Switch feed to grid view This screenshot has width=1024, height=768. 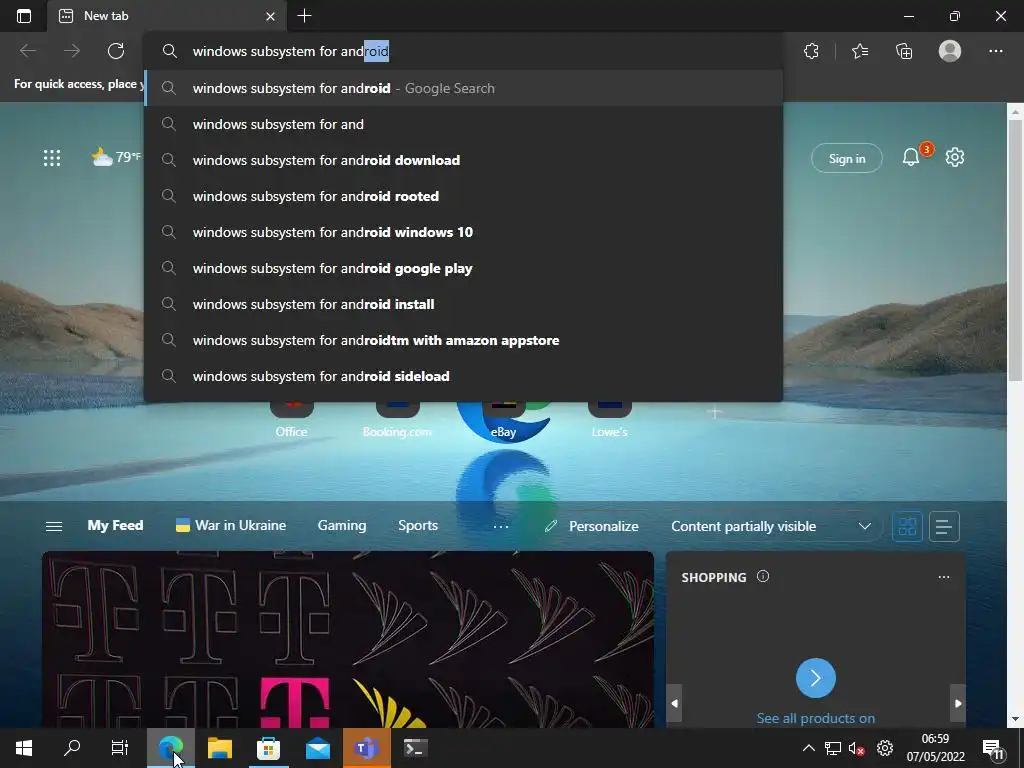click(907, 526)
